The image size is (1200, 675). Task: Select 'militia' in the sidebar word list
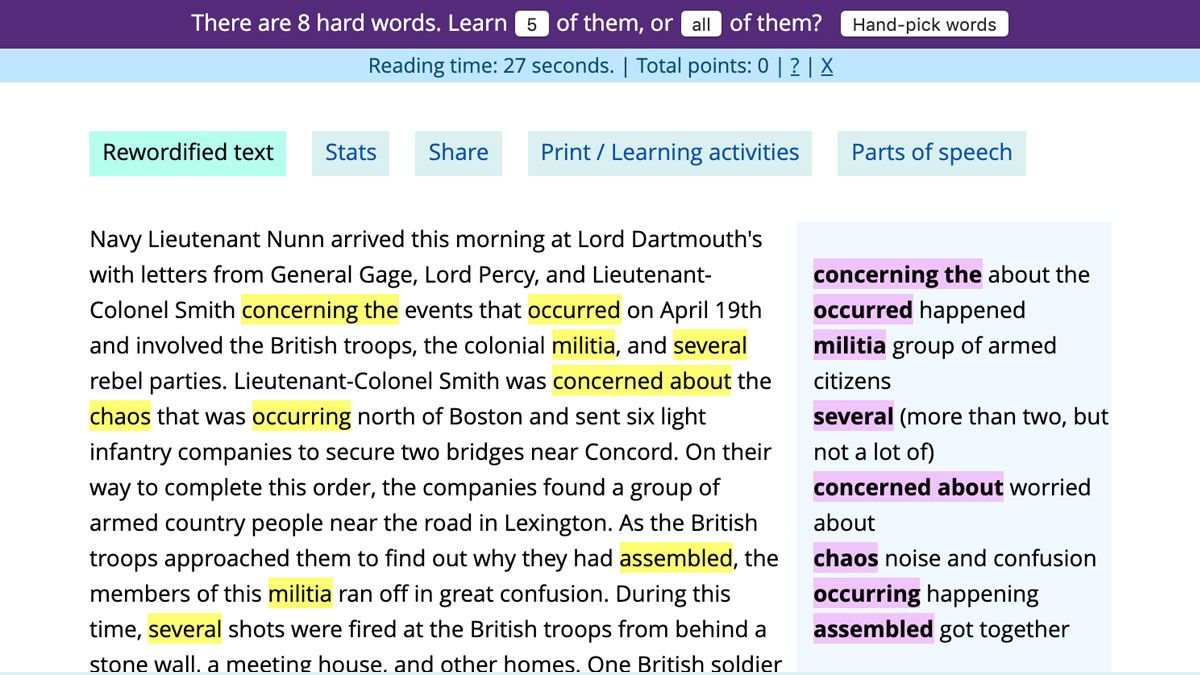point(849,346)
